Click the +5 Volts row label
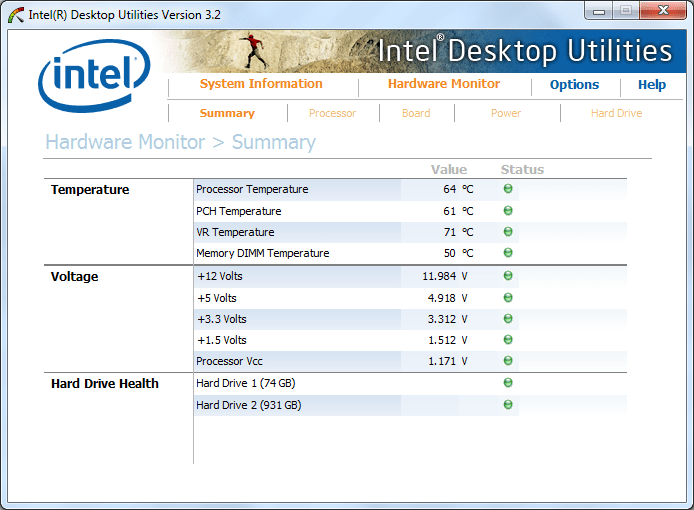This screenshot has width=694, height=510. [x=217, y=298]
